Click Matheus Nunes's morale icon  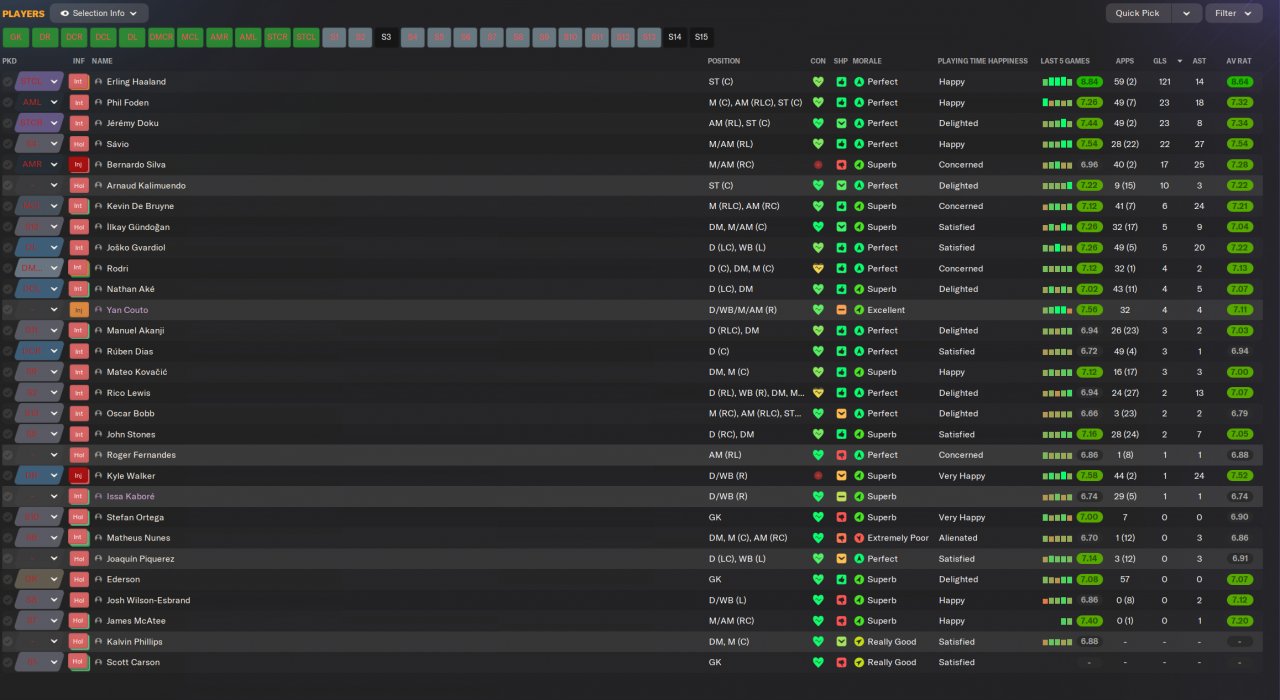coord(859,538)
